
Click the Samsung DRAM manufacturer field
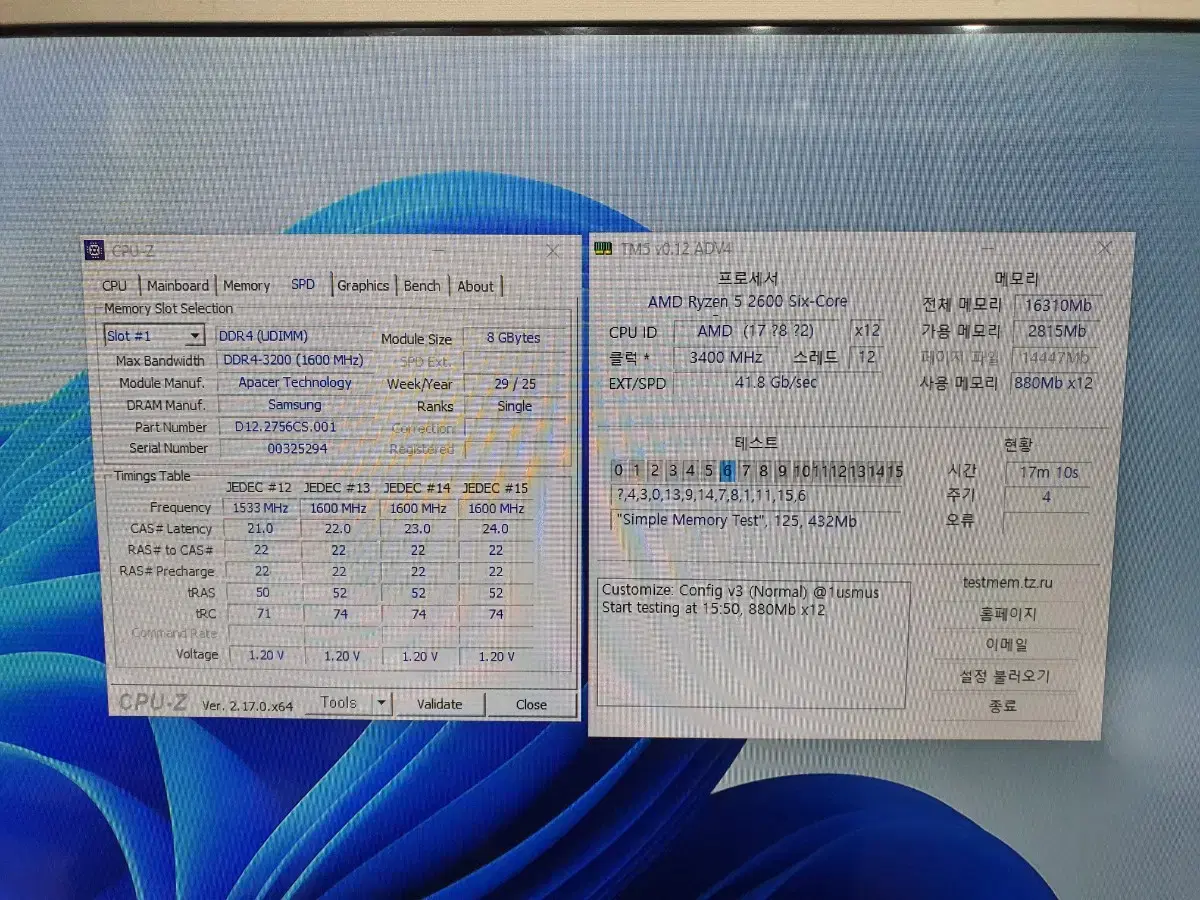coord(295,405)
